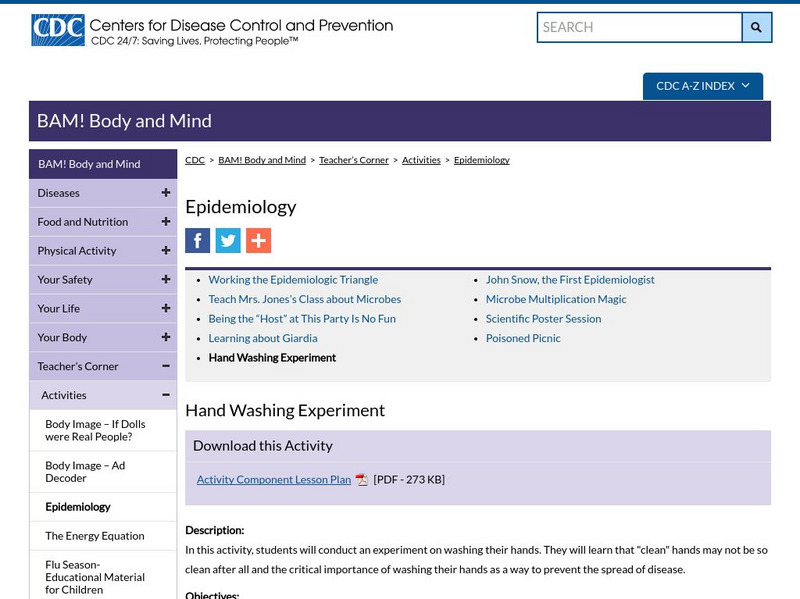Click the [PDF - 273 KB] text
800x599 pixels.
point(409,480)
